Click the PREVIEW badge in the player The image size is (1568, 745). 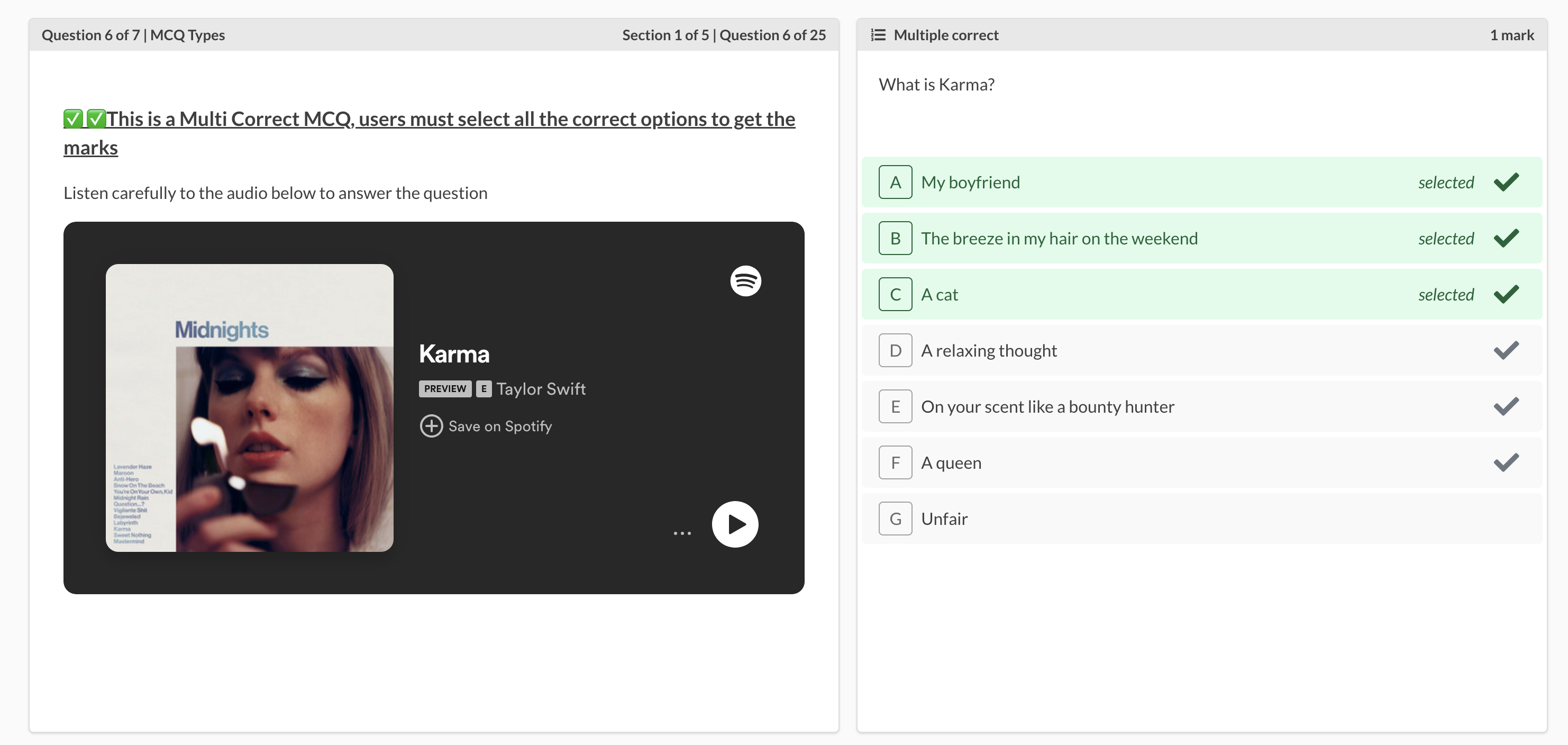[x=445, y=389]
